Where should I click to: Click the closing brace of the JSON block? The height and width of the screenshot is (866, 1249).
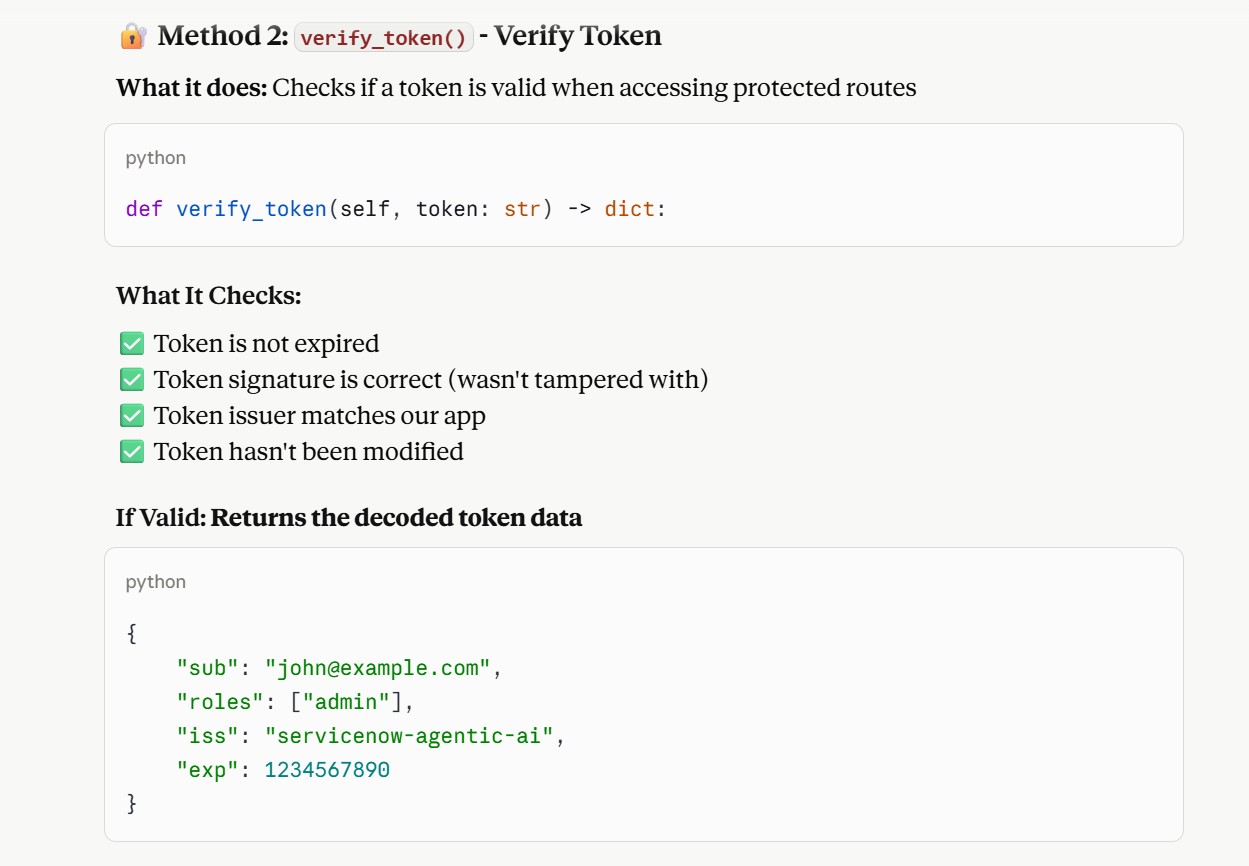point(131,804)
